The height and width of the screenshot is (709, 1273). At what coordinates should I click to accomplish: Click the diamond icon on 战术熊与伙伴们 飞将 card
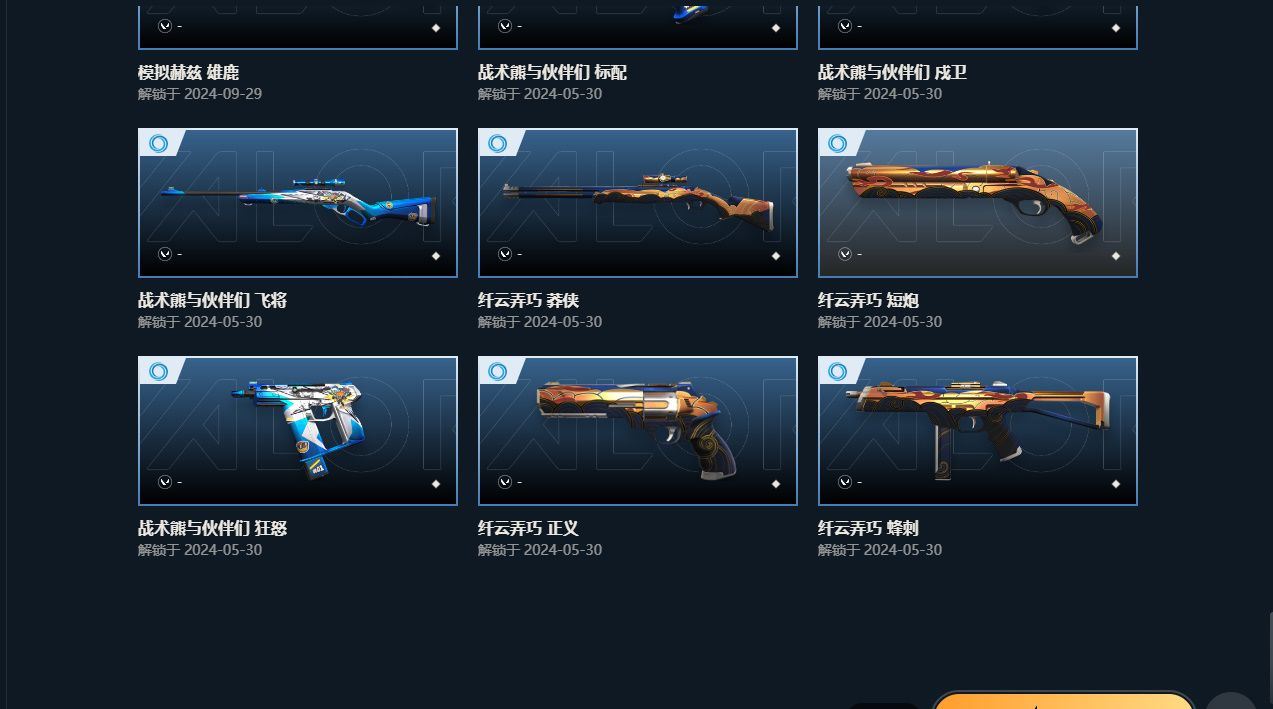(436, 256)
